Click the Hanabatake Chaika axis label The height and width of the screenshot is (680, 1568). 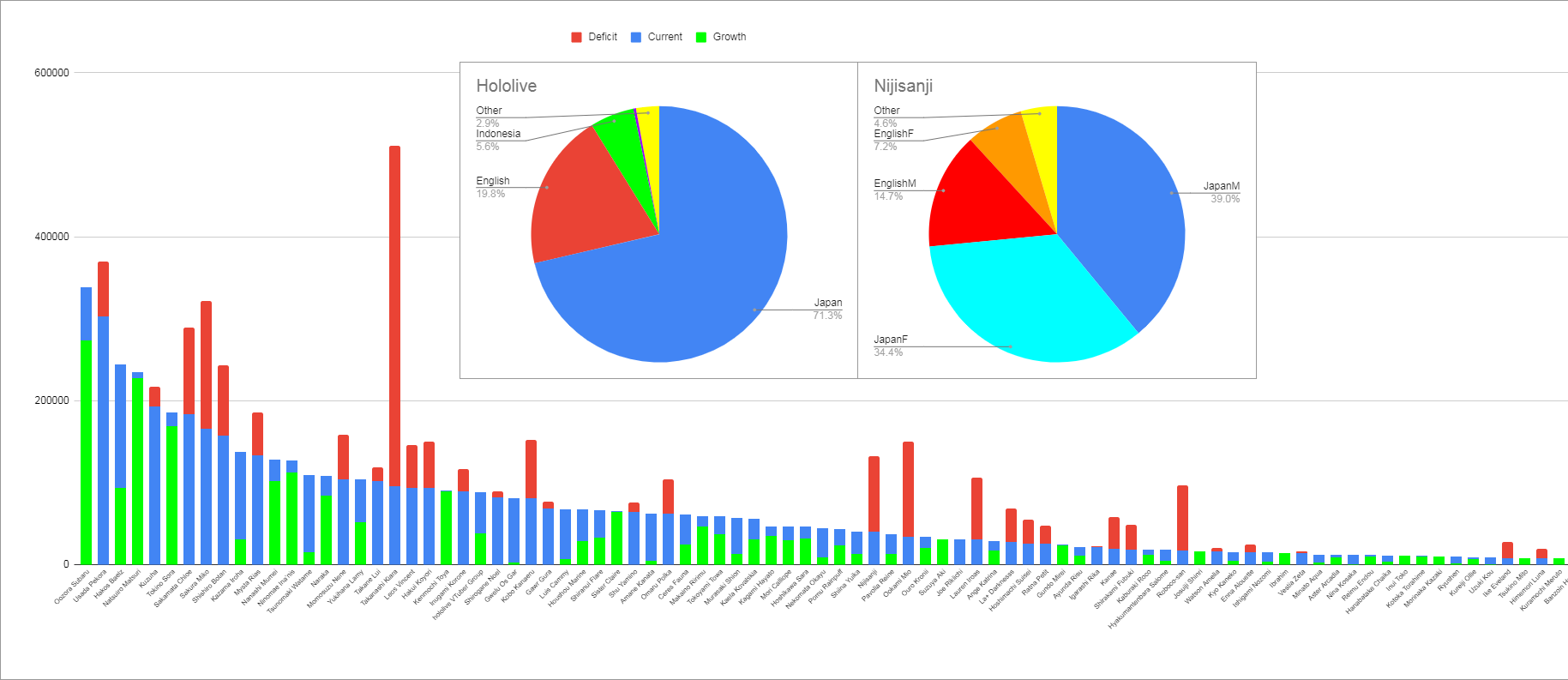tap(1369, 592)
